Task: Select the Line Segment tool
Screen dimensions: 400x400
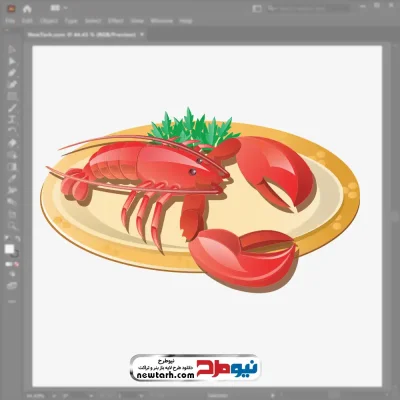Action: [12, 108]
